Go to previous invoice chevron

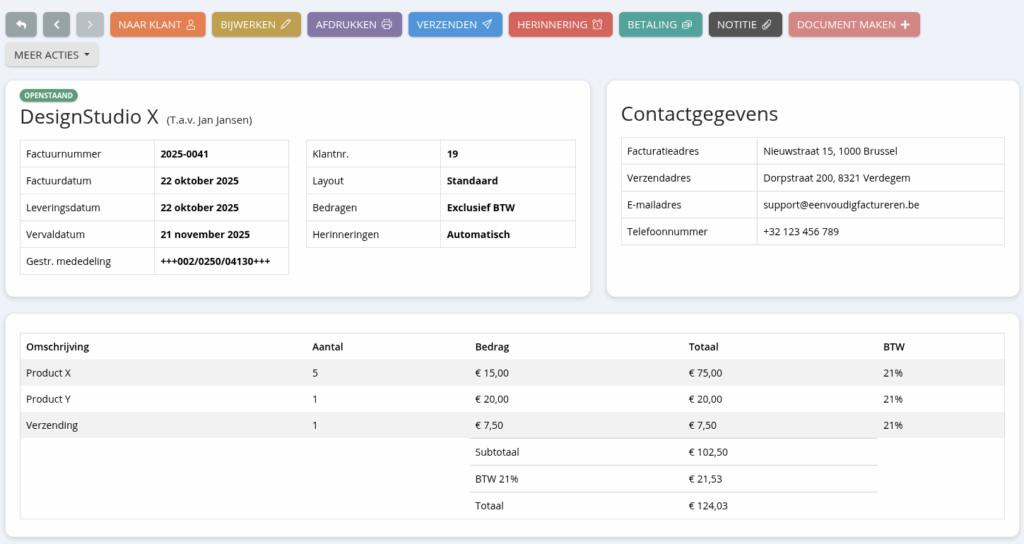(x=56, y=24)
